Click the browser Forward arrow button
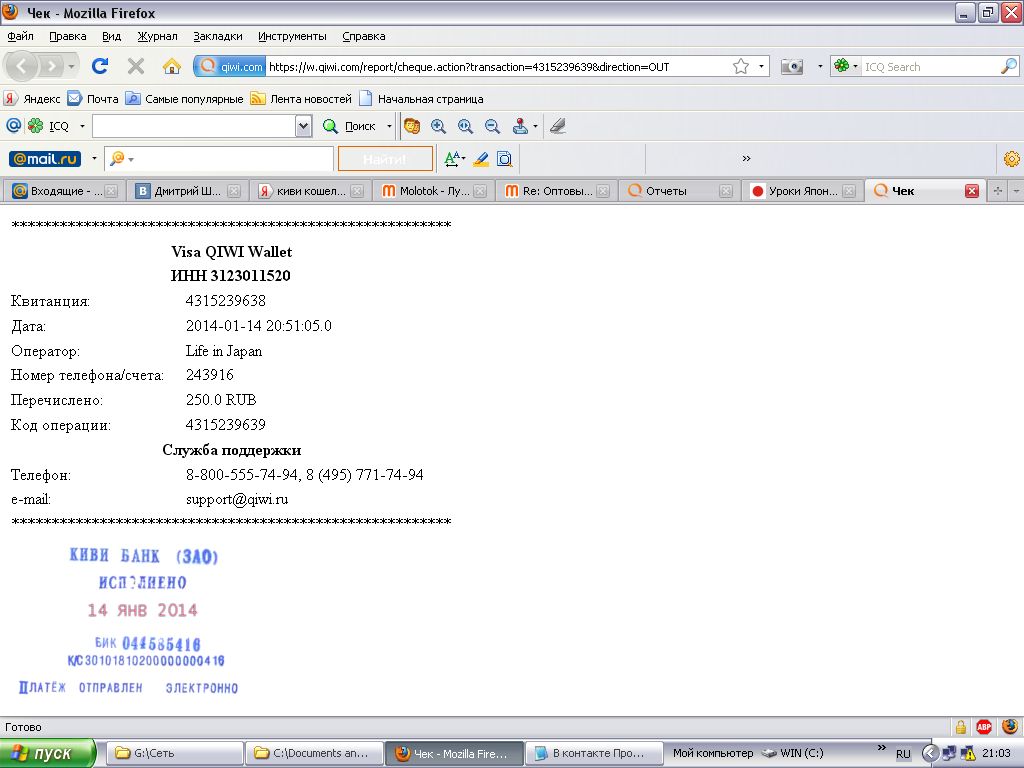 [x=50, y=66]
